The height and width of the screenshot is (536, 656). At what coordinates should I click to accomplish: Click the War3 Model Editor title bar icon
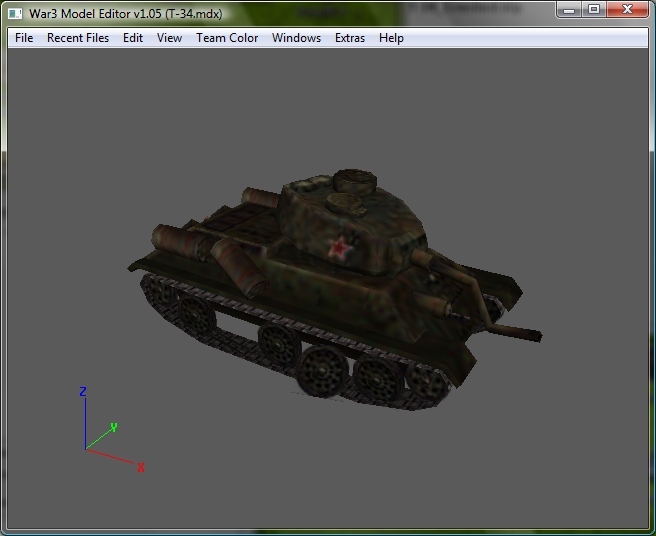click(x=15, y=14)
